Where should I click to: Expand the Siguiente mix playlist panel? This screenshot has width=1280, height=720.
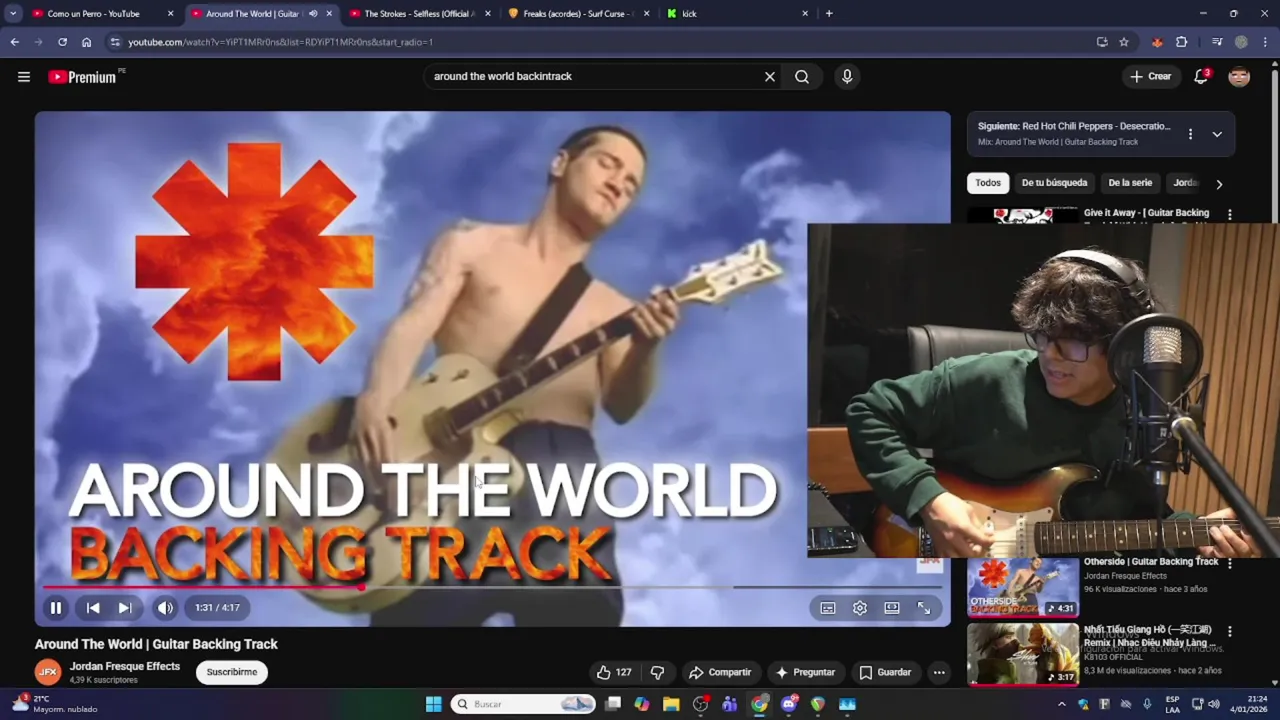point(1217,134)
